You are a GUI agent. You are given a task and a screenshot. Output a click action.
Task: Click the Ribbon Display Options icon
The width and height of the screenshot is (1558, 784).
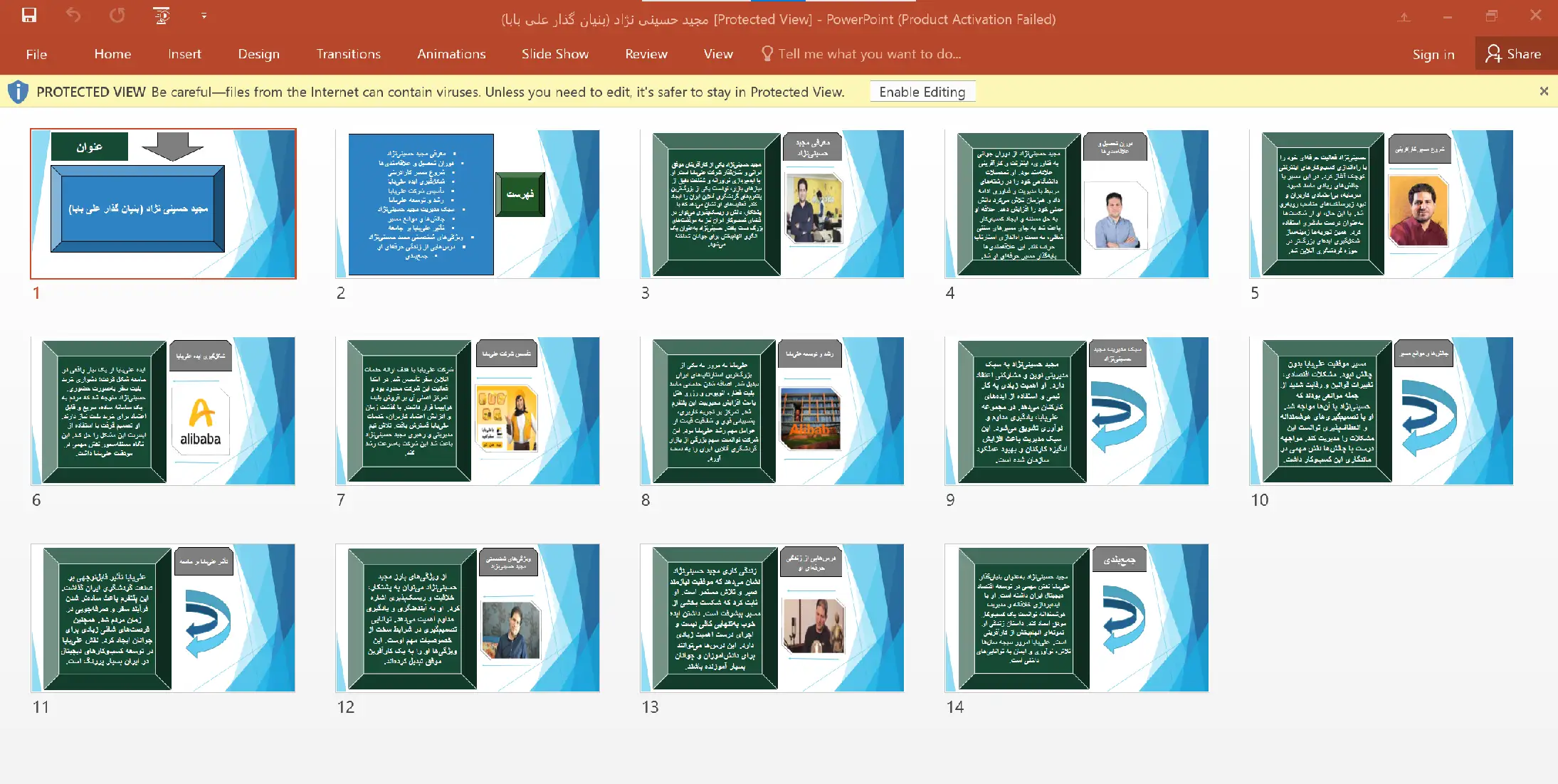tap(1404, 17)
